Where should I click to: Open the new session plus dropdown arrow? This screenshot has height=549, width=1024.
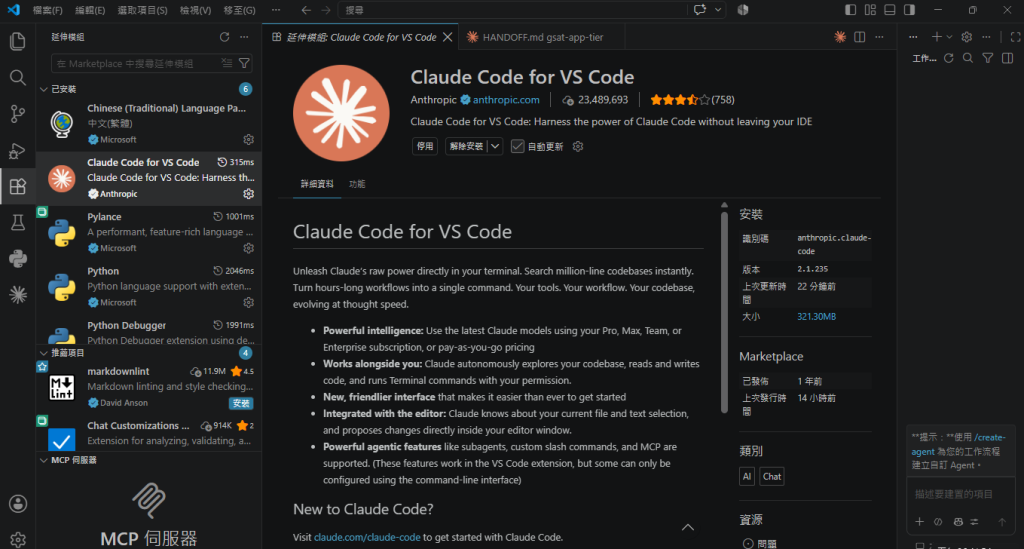(x=949, y=37)
